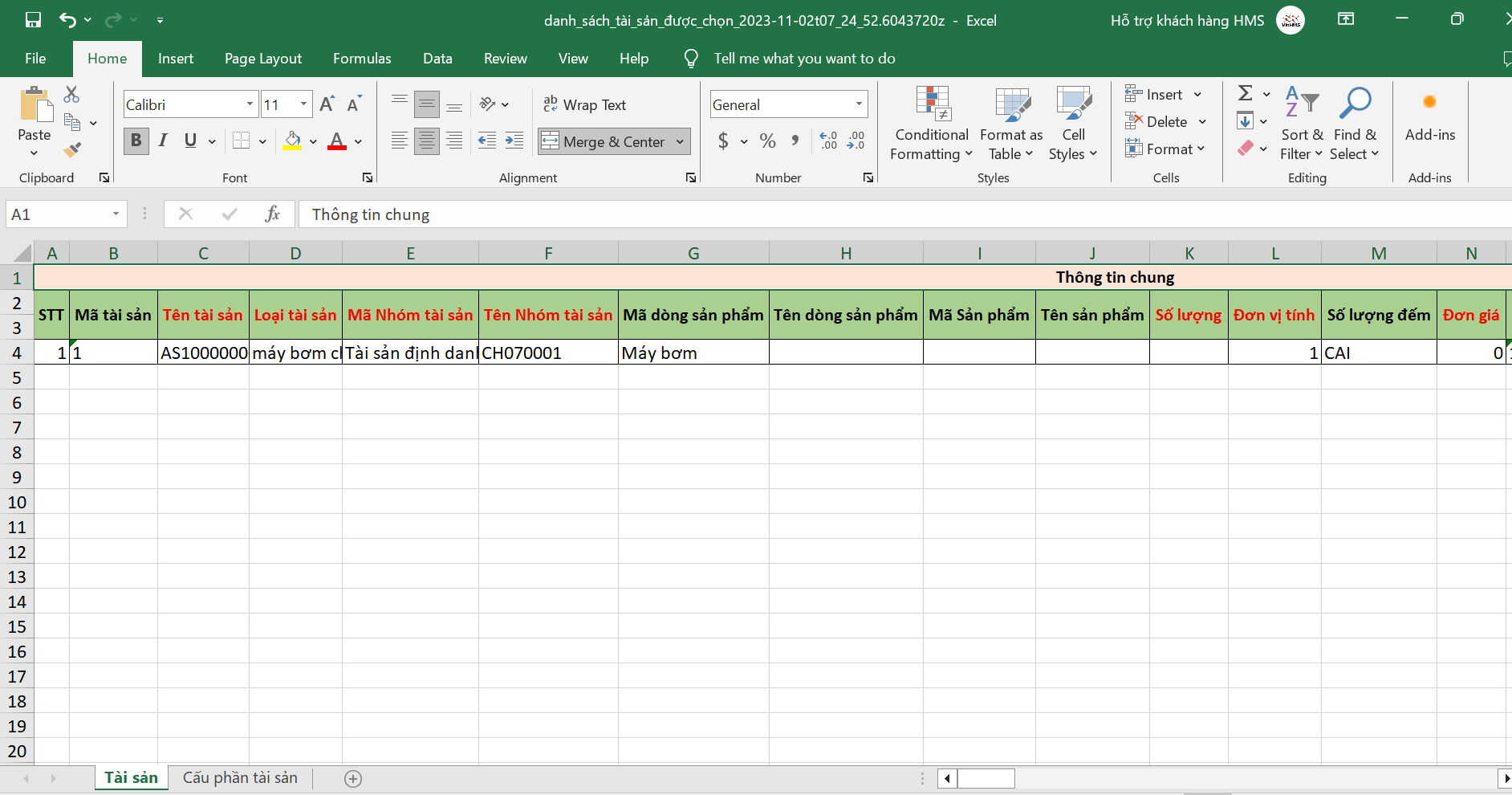Expand the General number format dropdown
The image size is (1512, 795).
tap(859, 104)
